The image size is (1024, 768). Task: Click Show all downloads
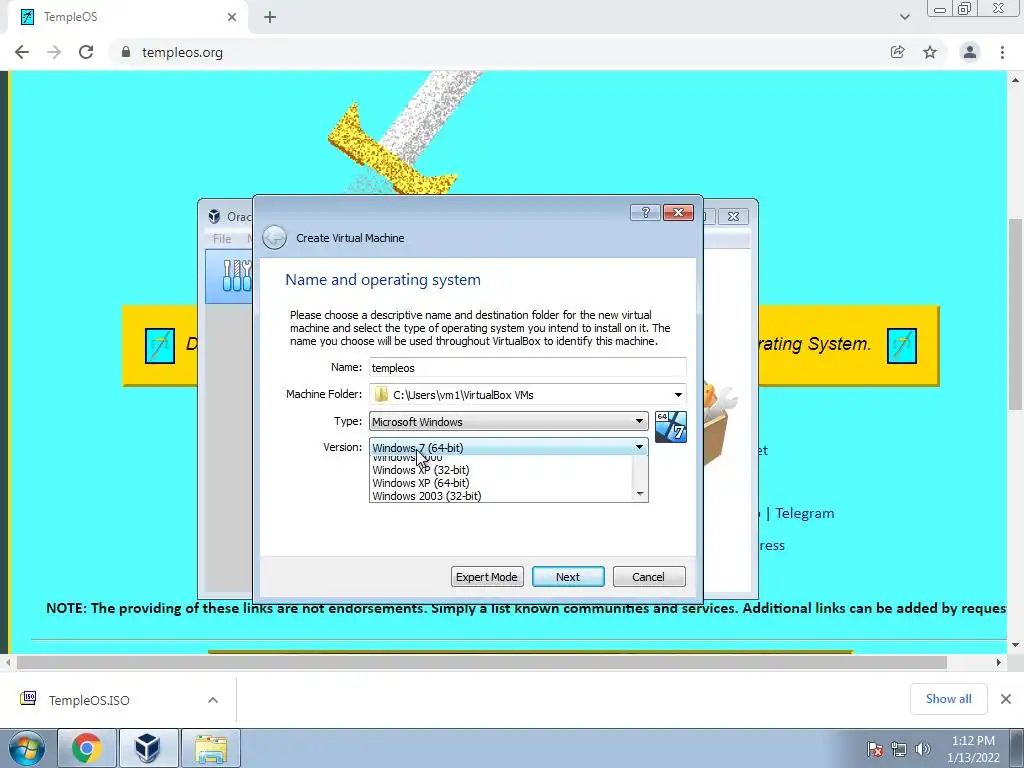[948, 699]
